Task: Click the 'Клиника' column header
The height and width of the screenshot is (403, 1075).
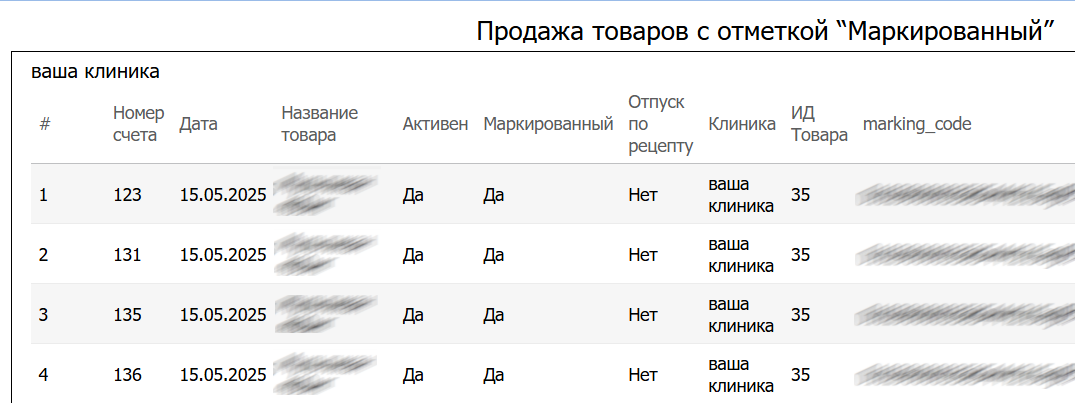Action: (x=741, y=124)
